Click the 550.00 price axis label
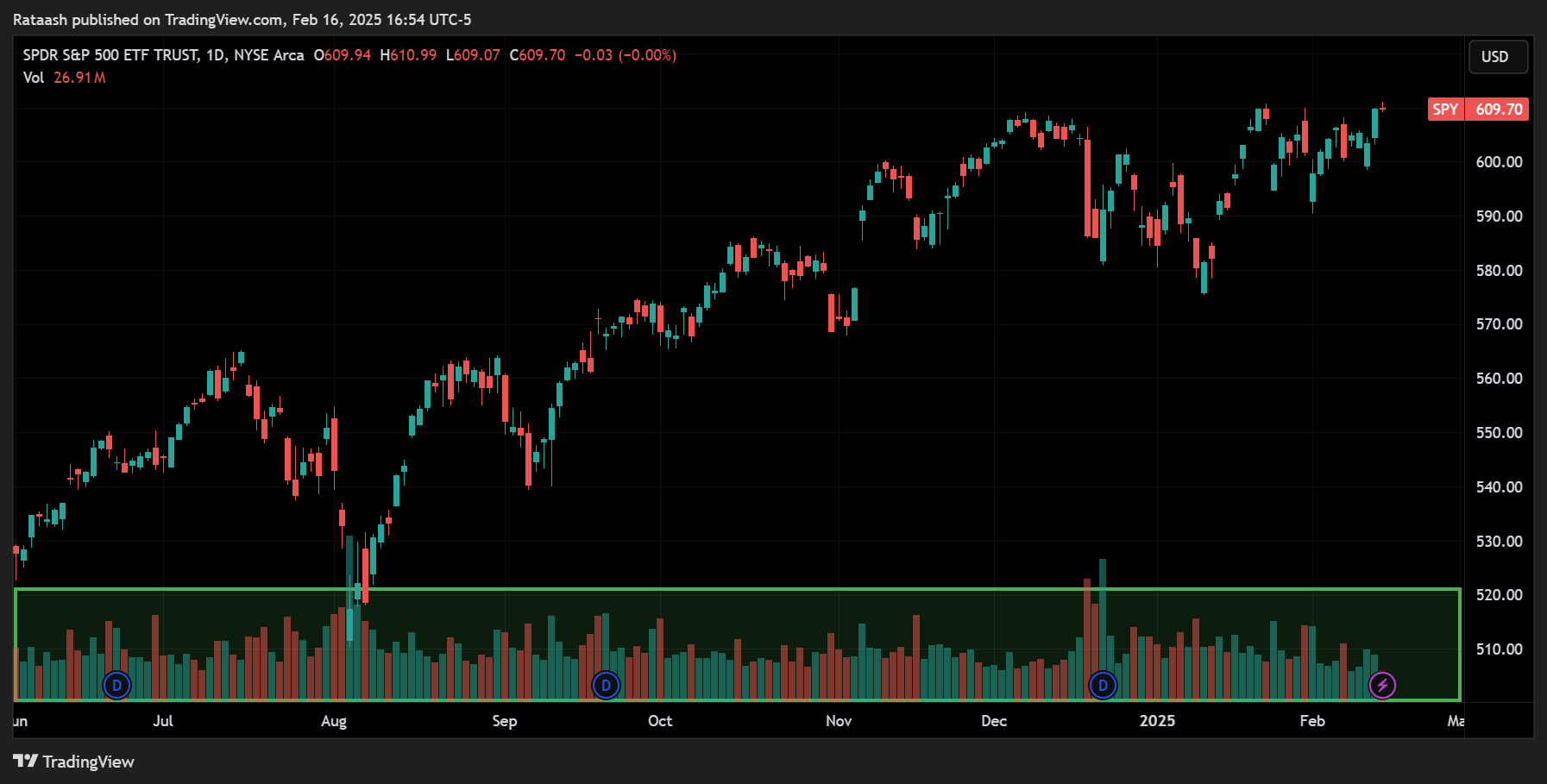This screenshot has height=784, width=1547. pos(1499,433)
